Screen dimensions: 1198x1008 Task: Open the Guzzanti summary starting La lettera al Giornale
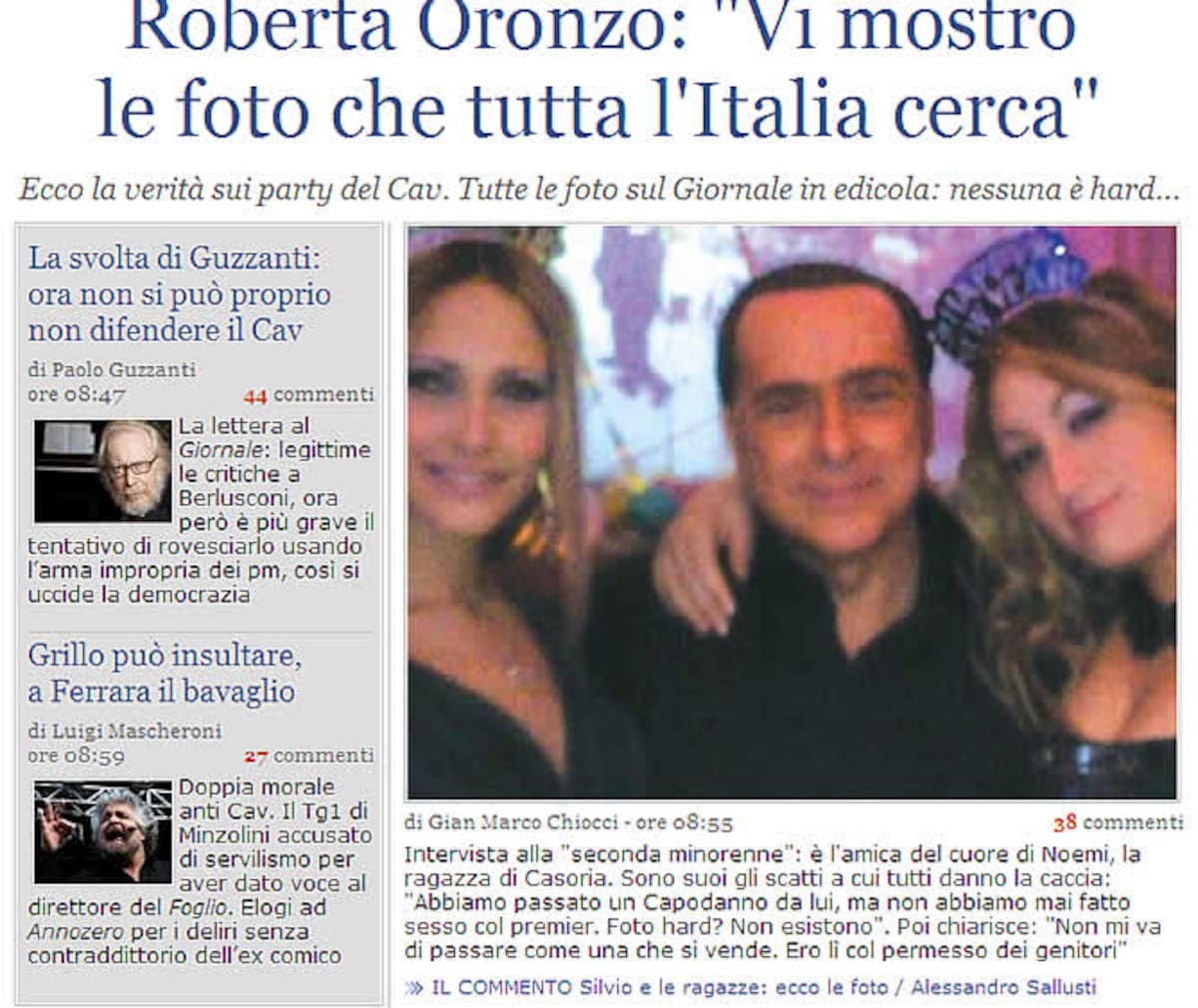pos(201,509)
